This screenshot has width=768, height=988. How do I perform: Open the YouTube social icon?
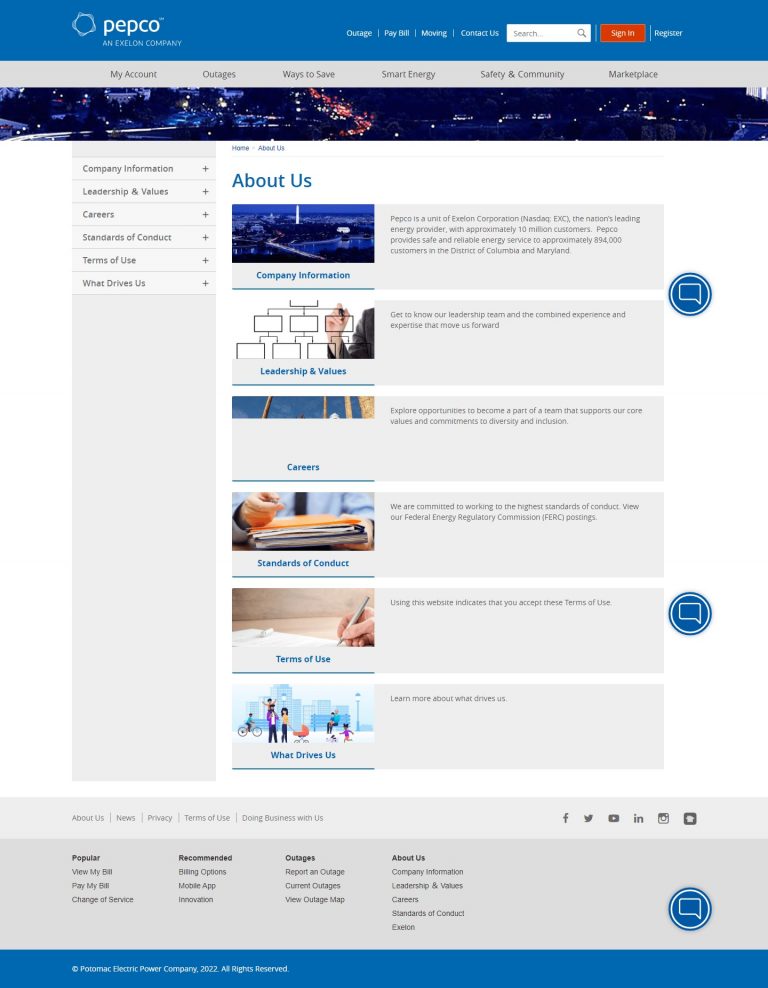coord(613,818)
